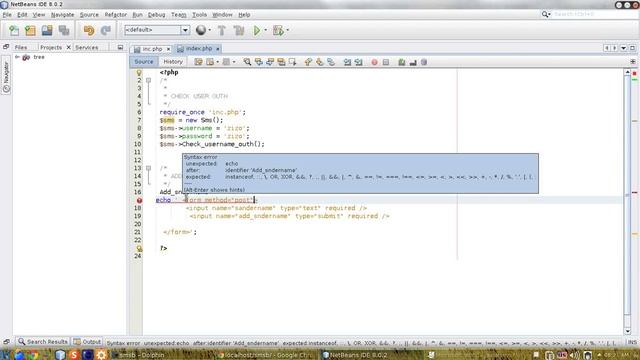640x360 pixels.
Task: Close the Projects panel tab
Action: pos(69,47)
